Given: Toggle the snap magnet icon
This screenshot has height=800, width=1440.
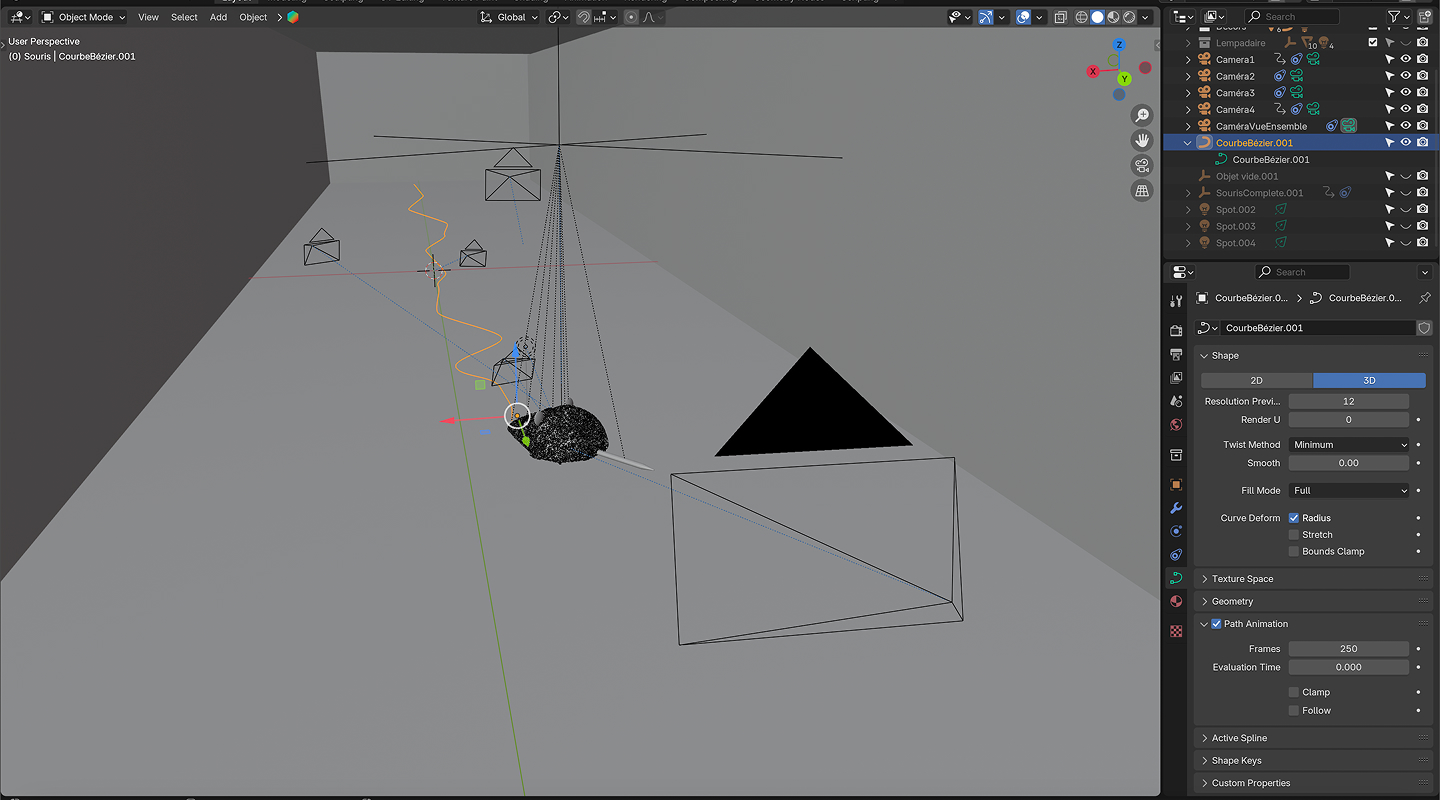Looking at the screenshot, I should tap(583, 17).
